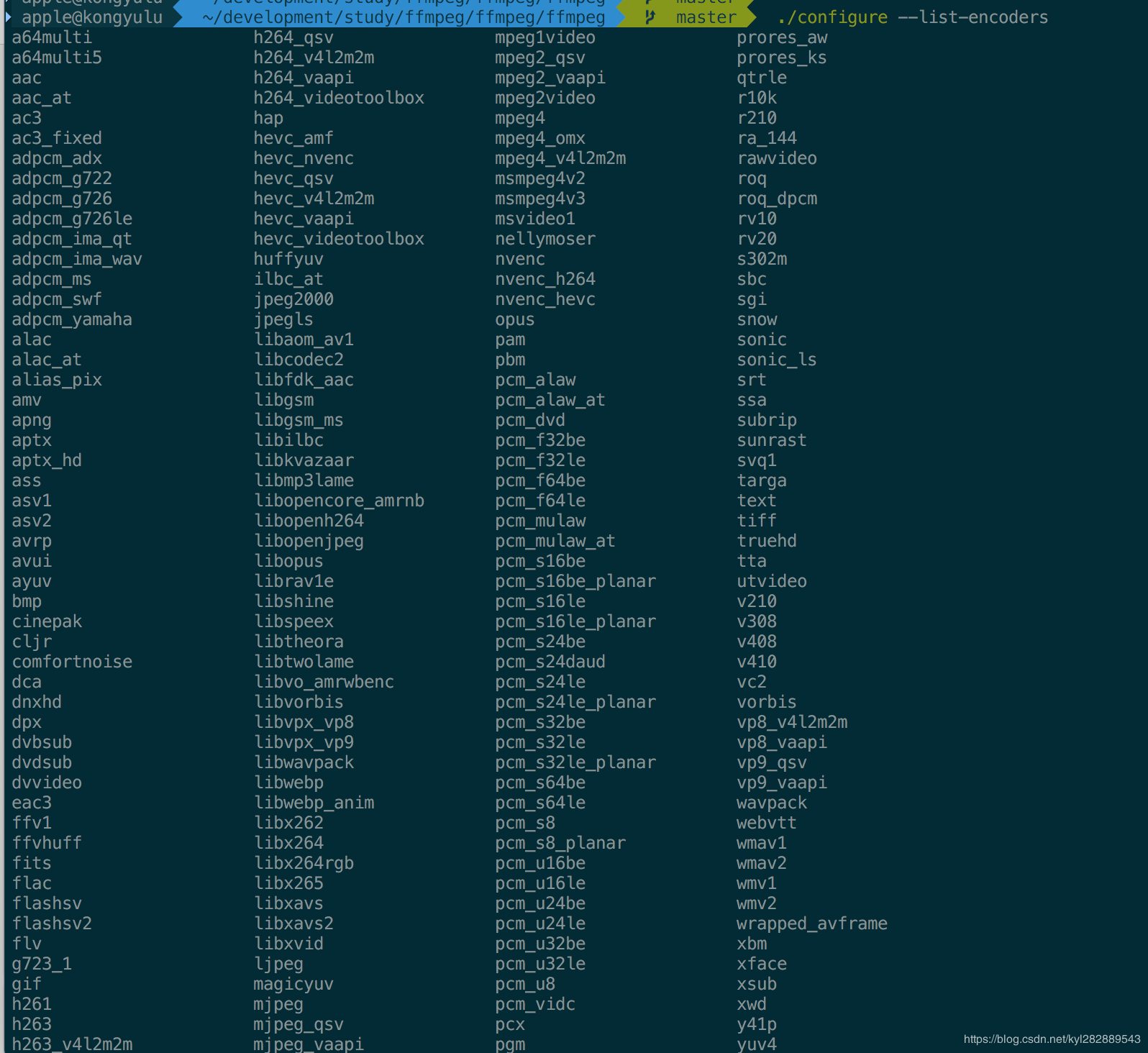Image resolution: width=1148 pixels, height=1053 pixels.
Task: Click the 'sonic_ls' encoder entry
Action: 777,360
